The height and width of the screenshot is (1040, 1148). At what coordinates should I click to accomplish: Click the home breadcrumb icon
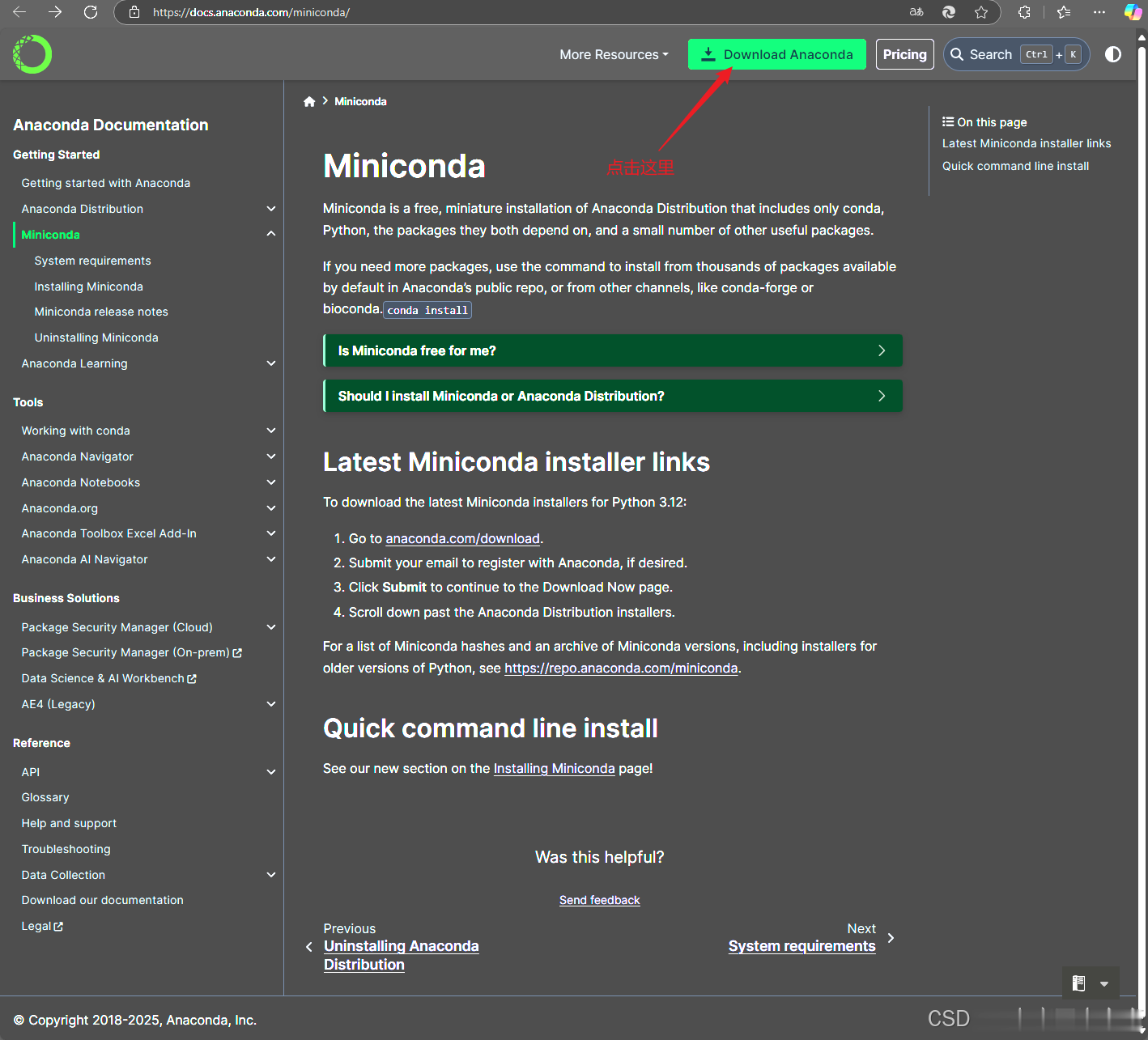point(309,101)
